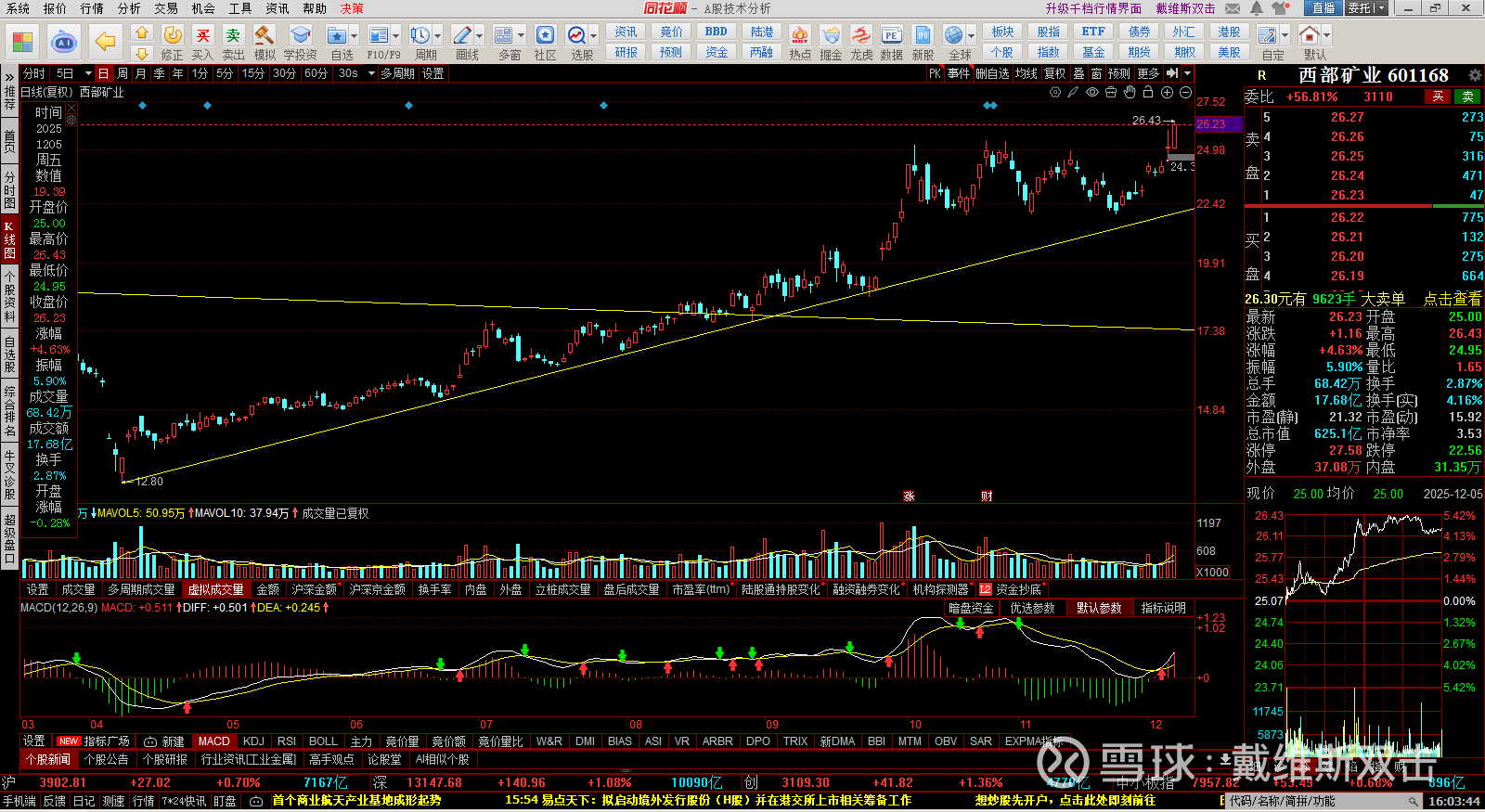Open the 分析 menu
The width and height of the screenshot is (1485, 812).
pos(129,8)
